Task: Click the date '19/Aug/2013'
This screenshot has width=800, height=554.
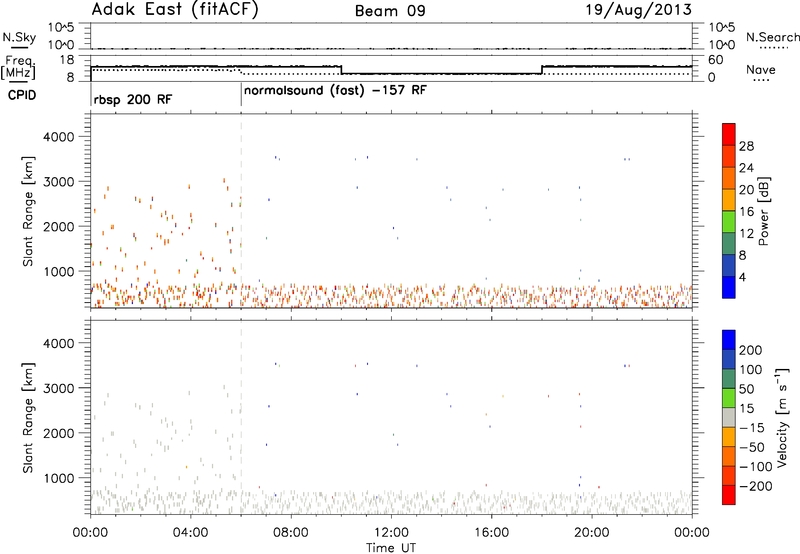Action: (x=638, y=10)
